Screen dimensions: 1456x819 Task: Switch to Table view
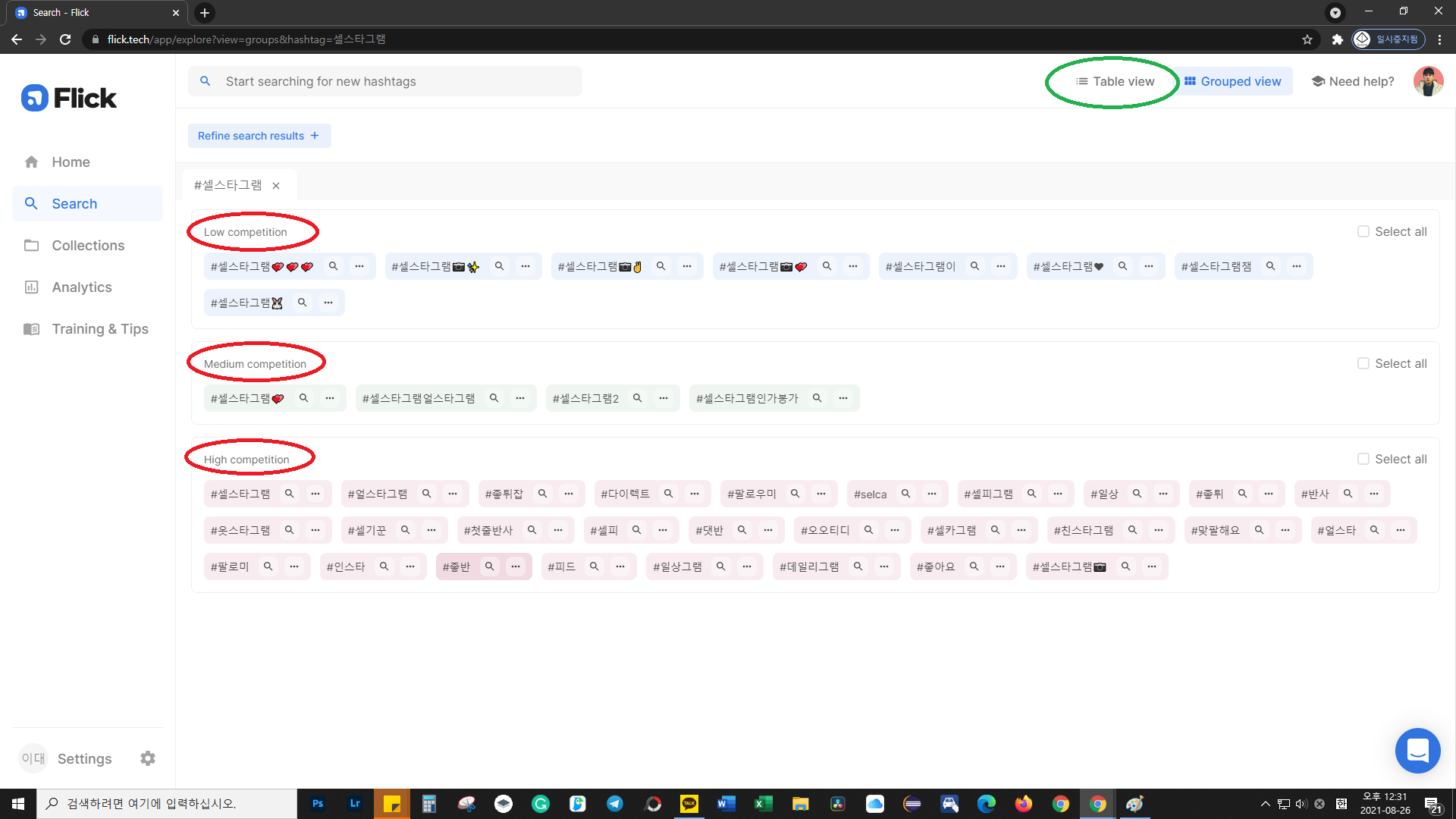point(1115,81)
